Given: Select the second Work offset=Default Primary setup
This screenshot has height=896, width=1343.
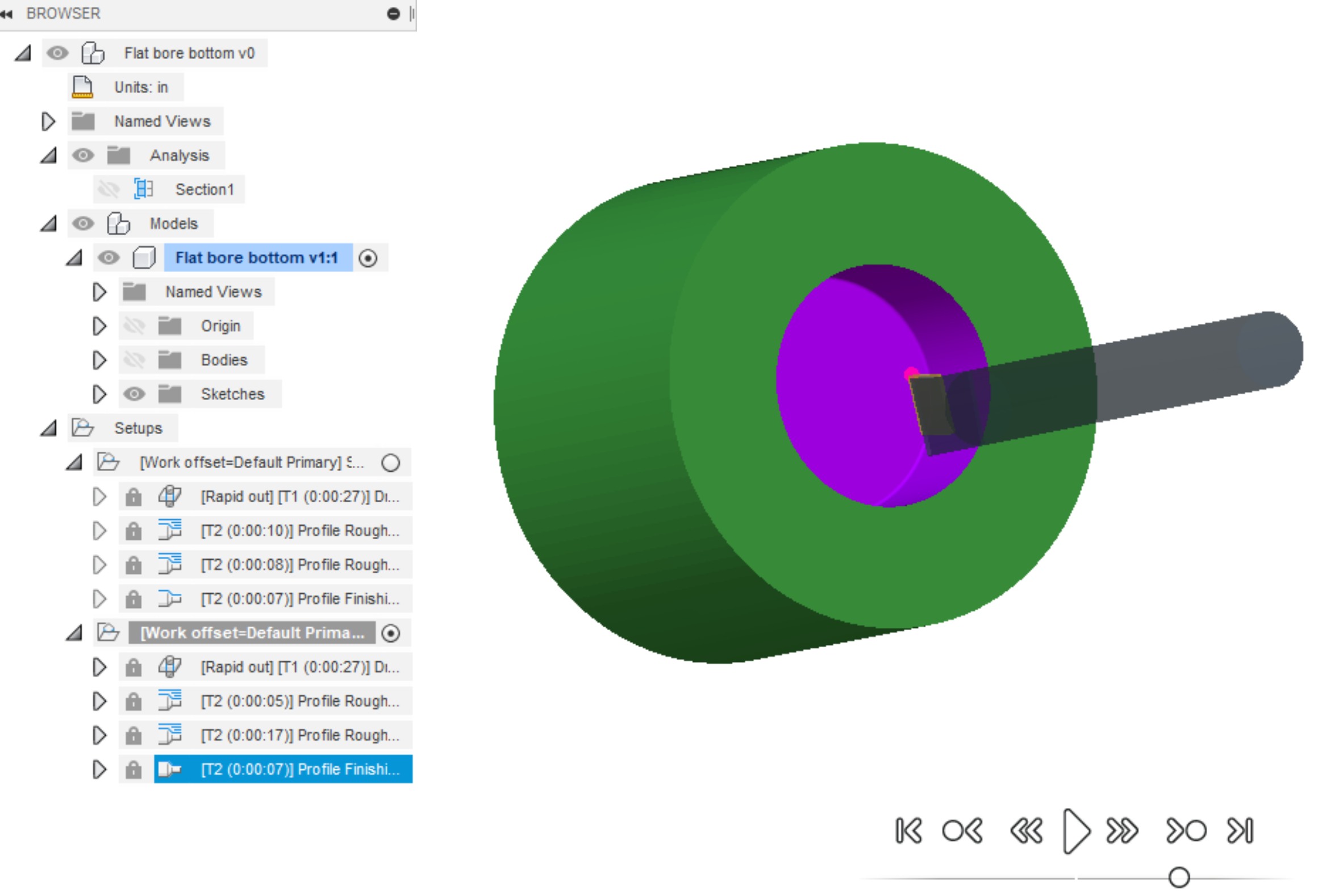Looking at the screenshot, I should click(252, 632).
